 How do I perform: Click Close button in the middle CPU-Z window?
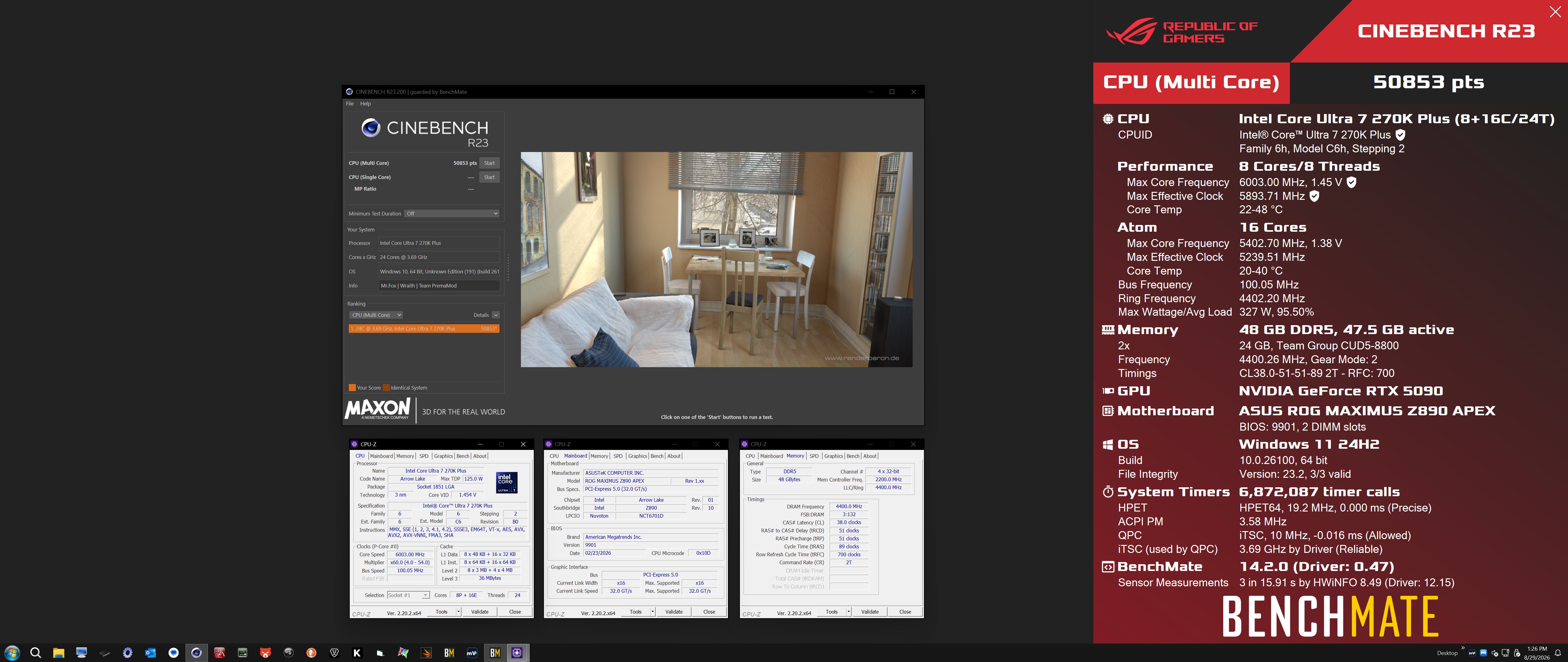pyautogui.click(x=709, y=612)
